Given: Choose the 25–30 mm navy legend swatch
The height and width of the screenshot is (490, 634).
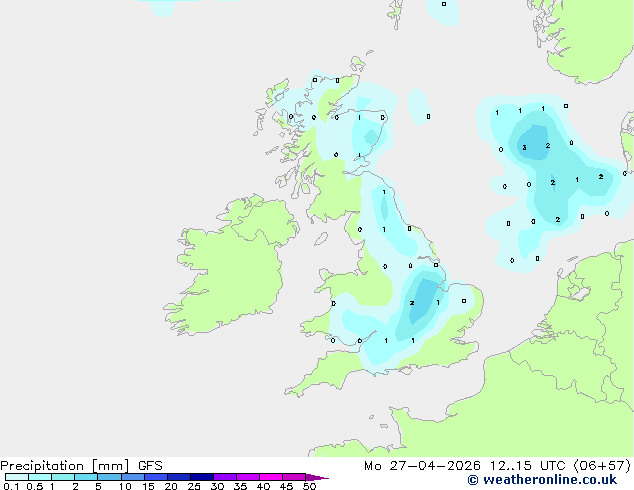Looking at the screenshot, I should click(202, 477).
